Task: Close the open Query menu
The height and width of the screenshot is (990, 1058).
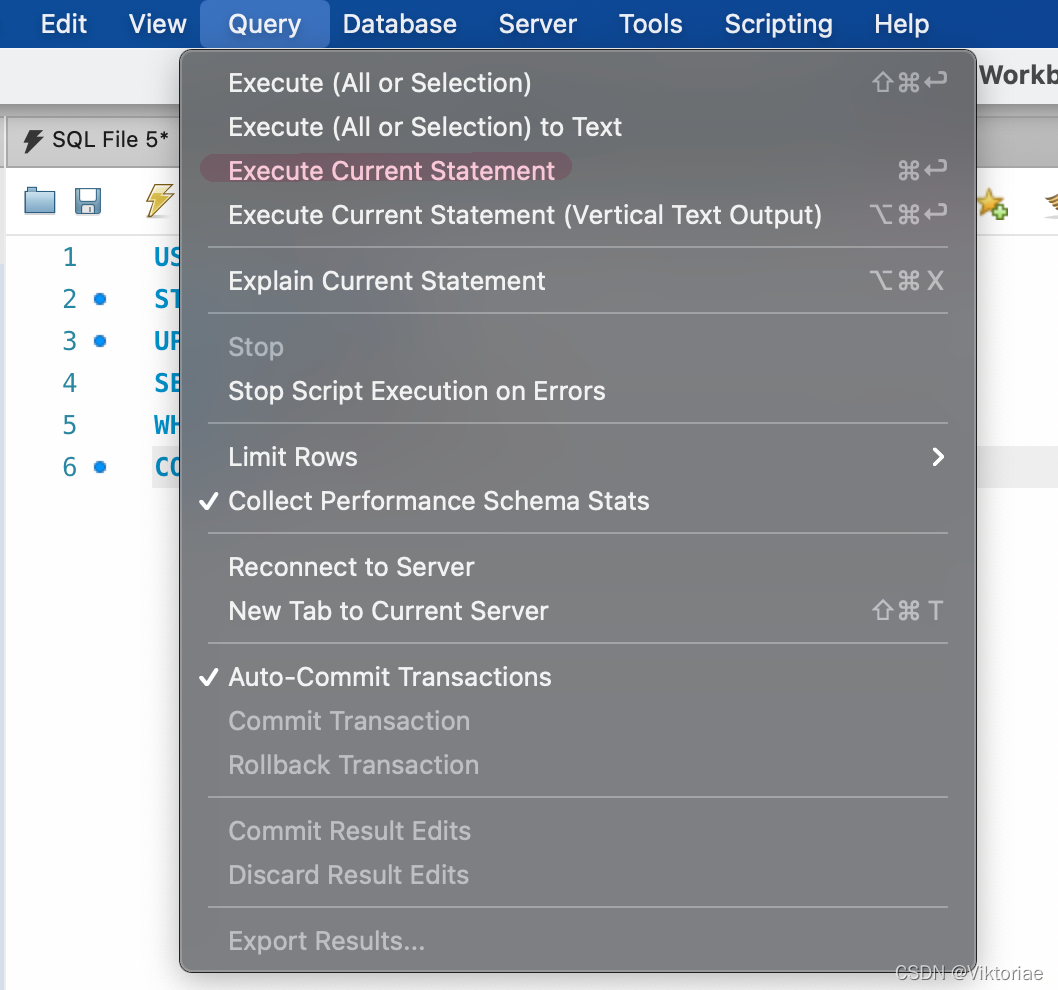Action: [264, 24]
